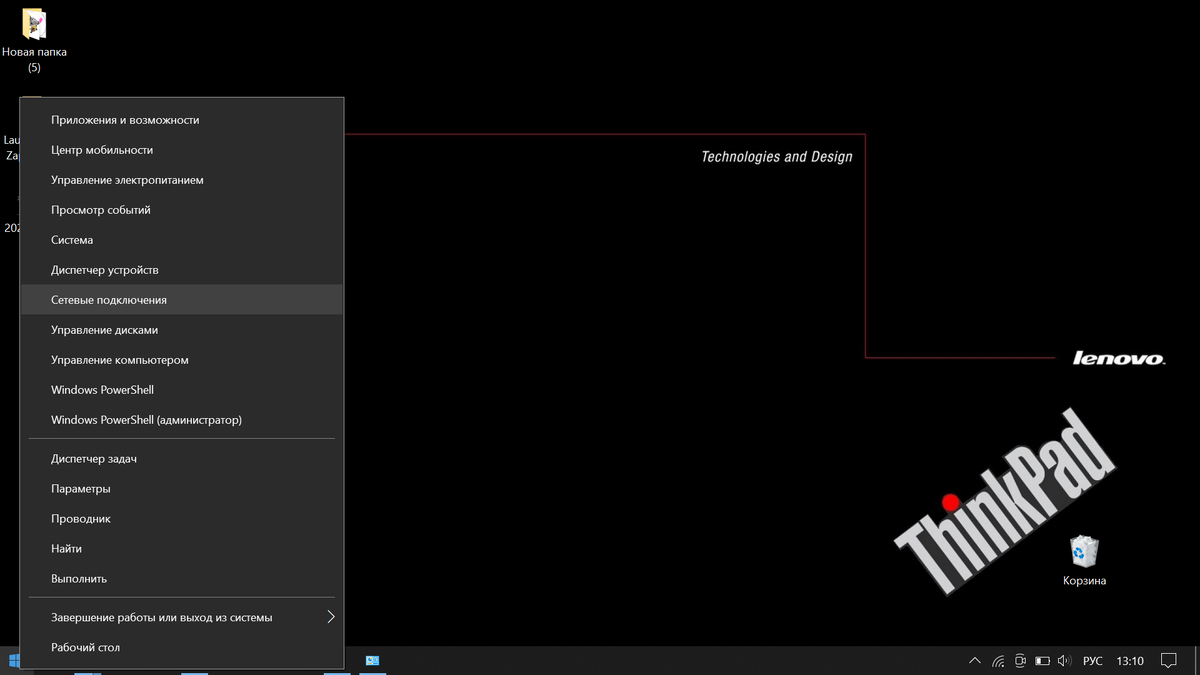Open the Action Center notification icon
Screen dimensions: 1200x675
(x=1169, y=661)
